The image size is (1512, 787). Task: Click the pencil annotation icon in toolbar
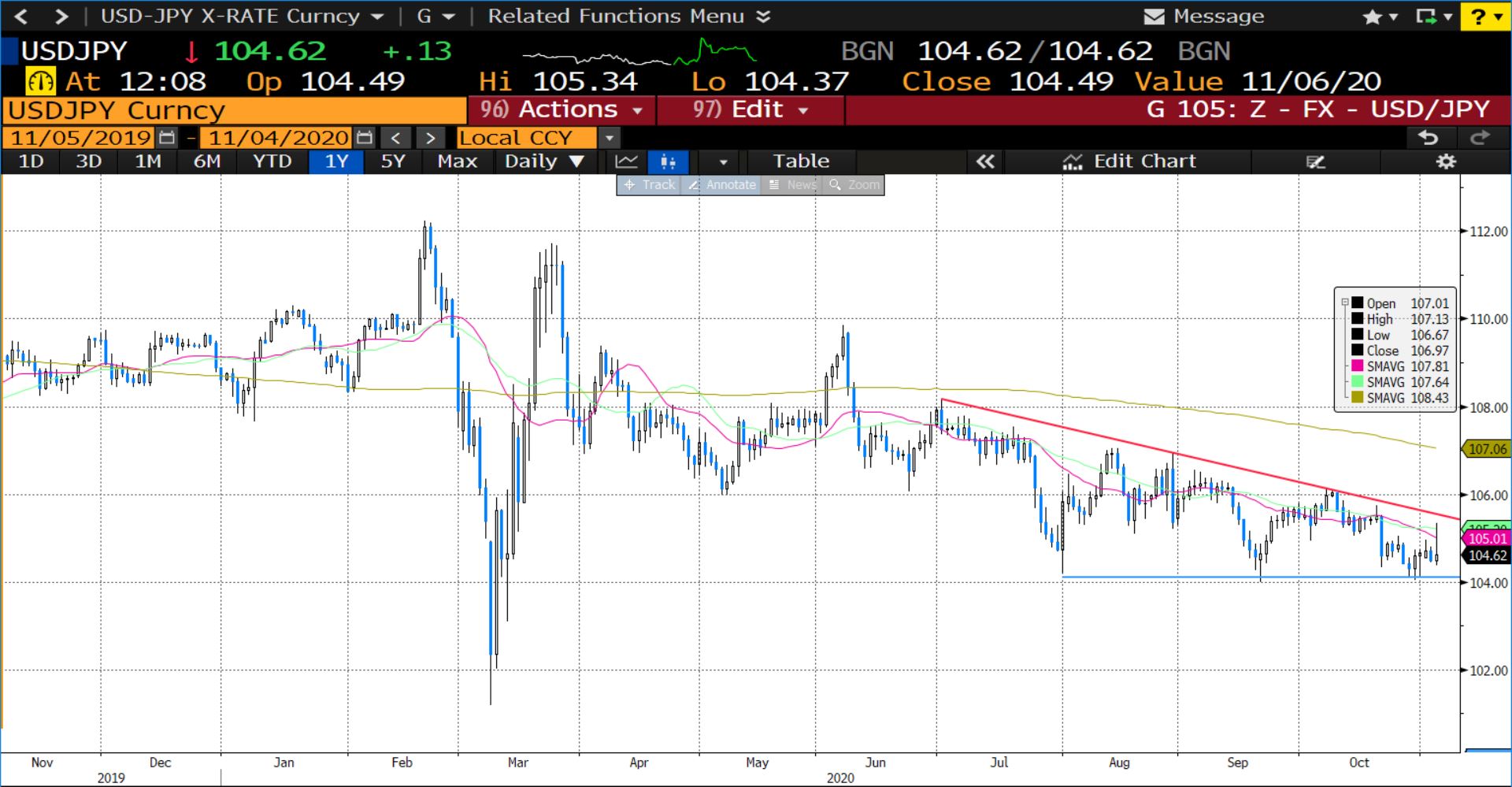[x=1315, y=161]
